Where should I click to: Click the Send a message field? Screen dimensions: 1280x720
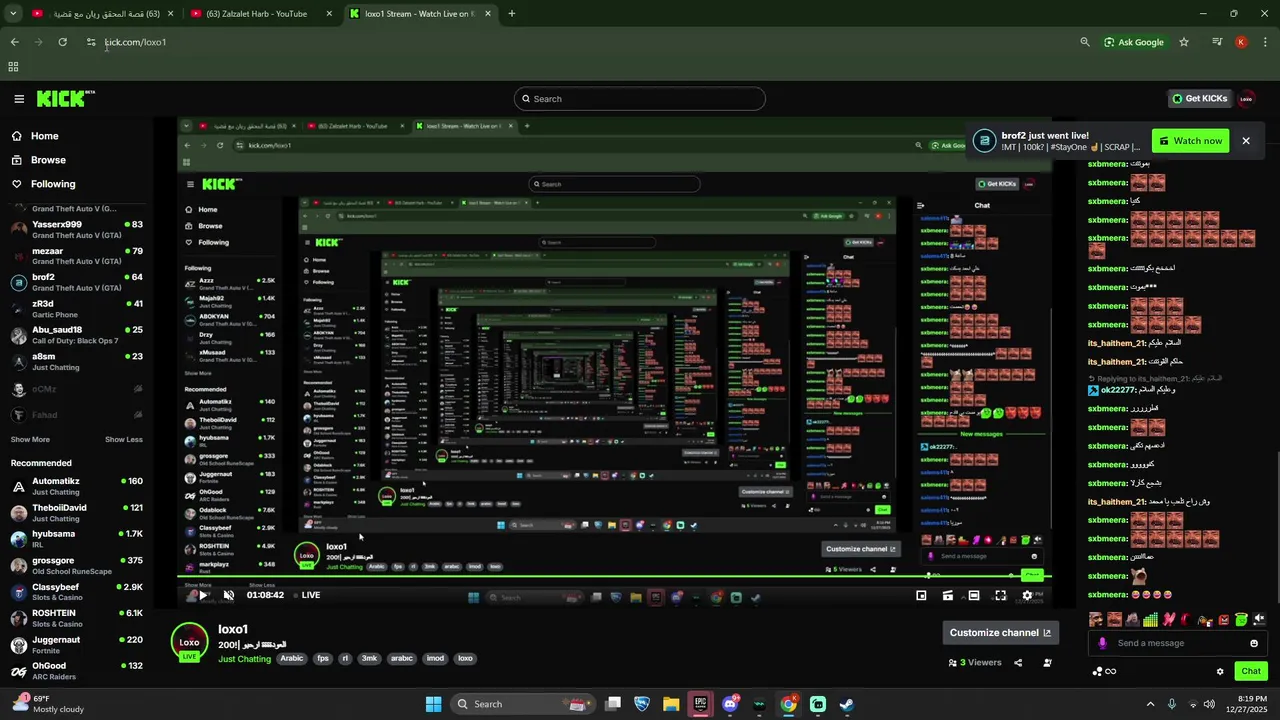coord(1180,643)
